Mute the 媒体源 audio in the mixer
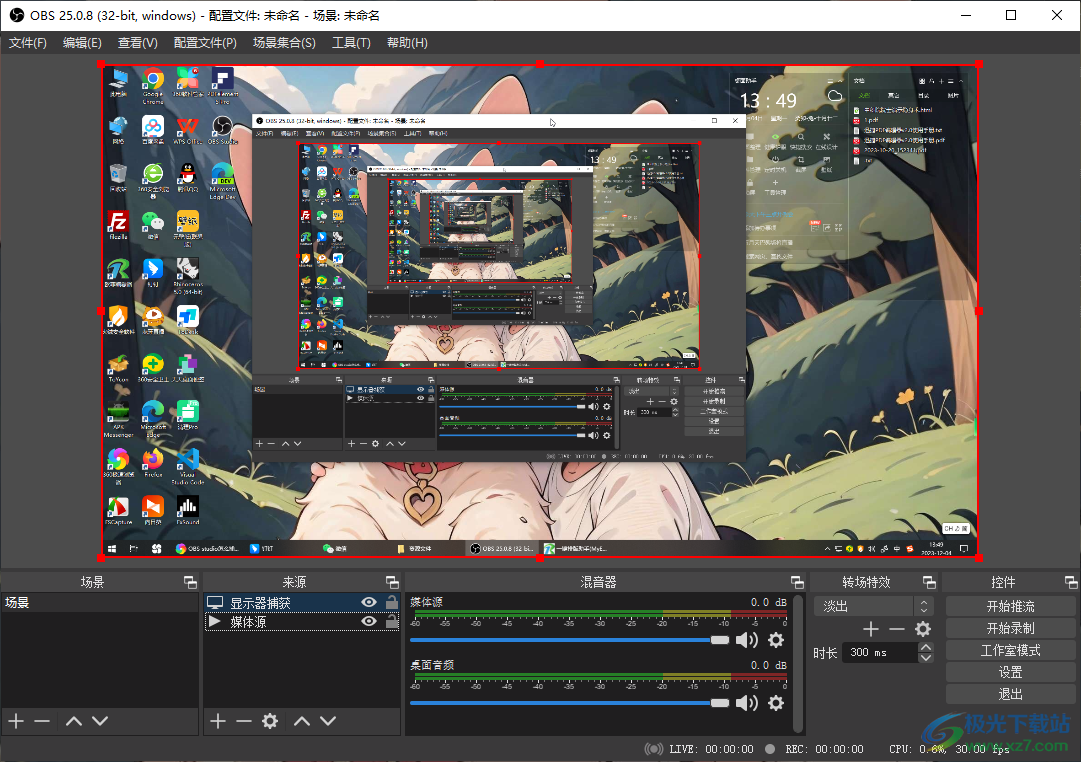1081x762 pixels. [747, 640]
